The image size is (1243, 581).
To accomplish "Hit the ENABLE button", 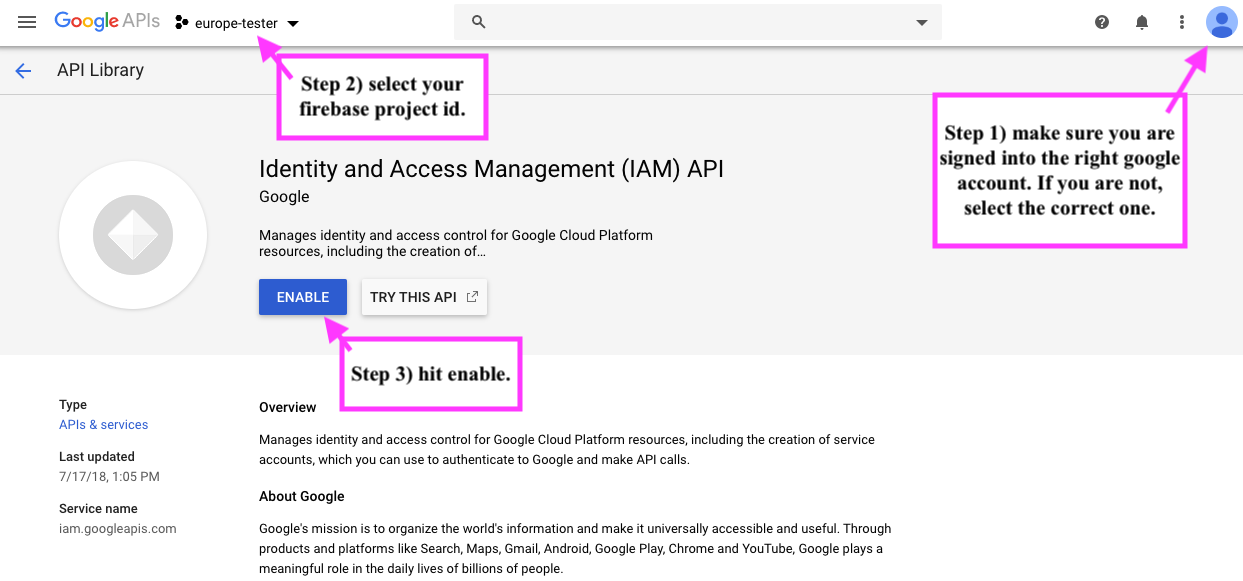I will click(303, 297).
